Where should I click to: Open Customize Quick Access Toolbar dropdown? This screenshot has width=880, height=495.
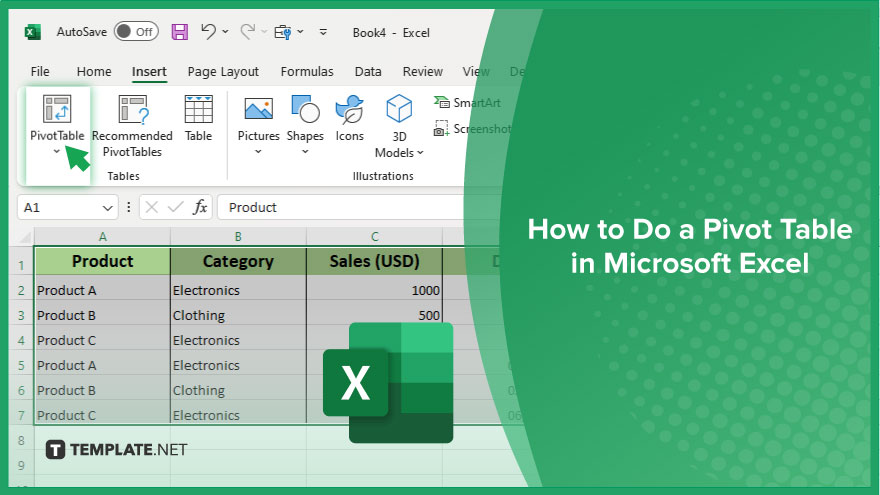pyautogui.click(x=323, y=32)
